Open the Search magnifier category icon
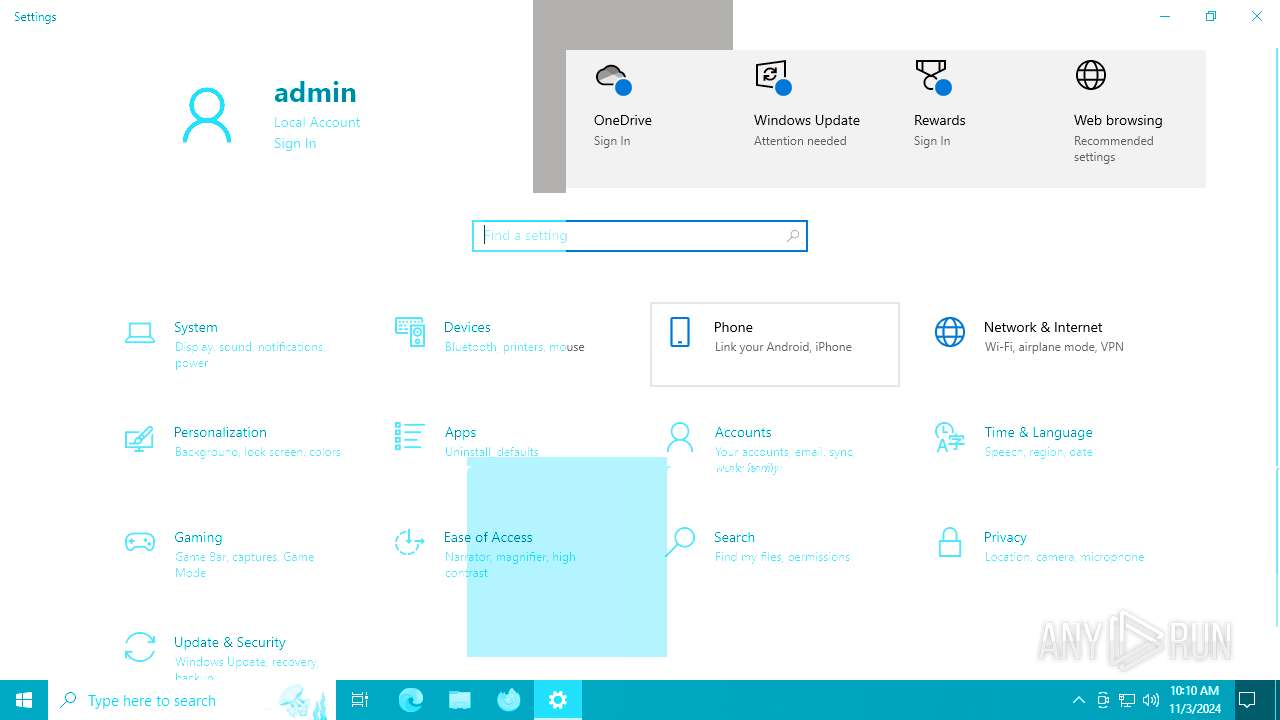The image size is (1280, 720). (680, 542)
